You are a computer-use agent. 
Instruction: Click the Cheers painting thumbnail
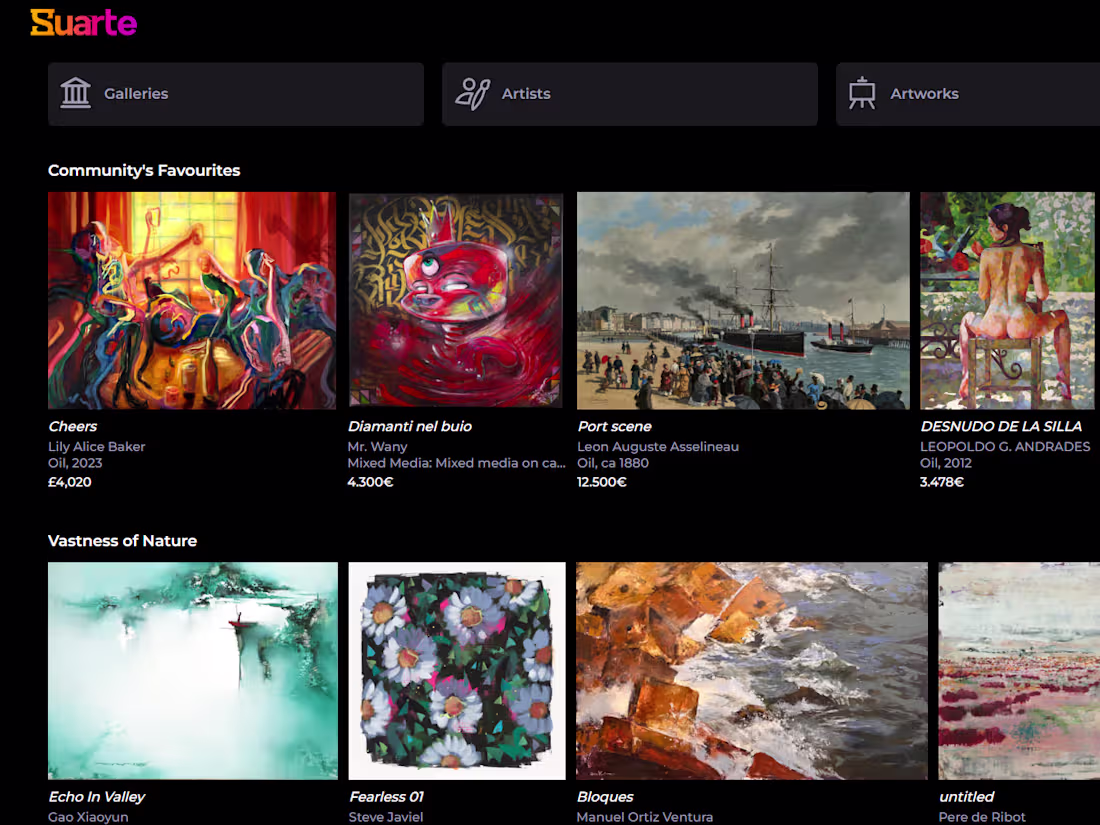click(x=192, y=300)
